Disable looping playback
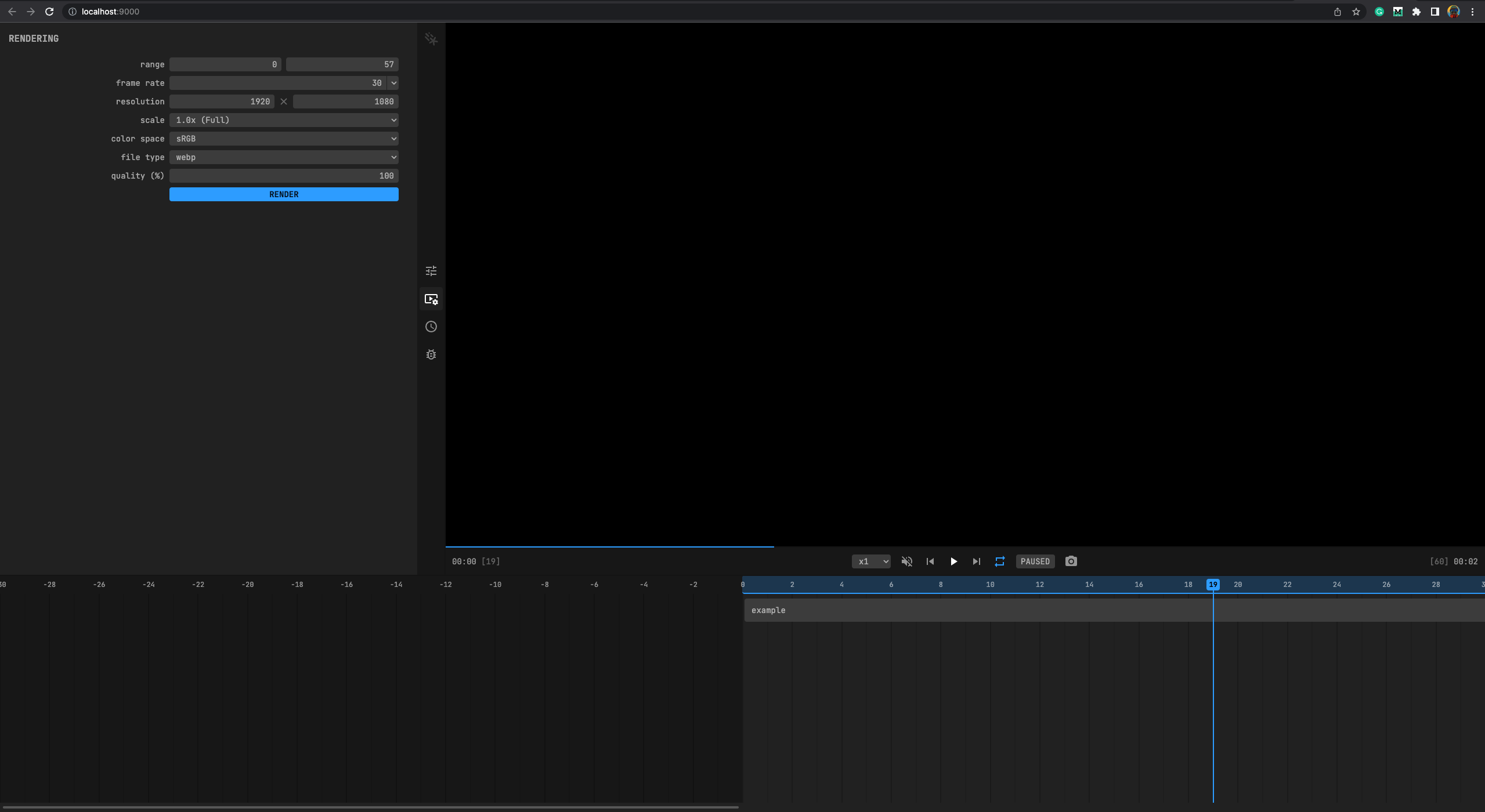Viewport: 1485px width, 812px height. pyautogui.click(x=1000, y=561)
